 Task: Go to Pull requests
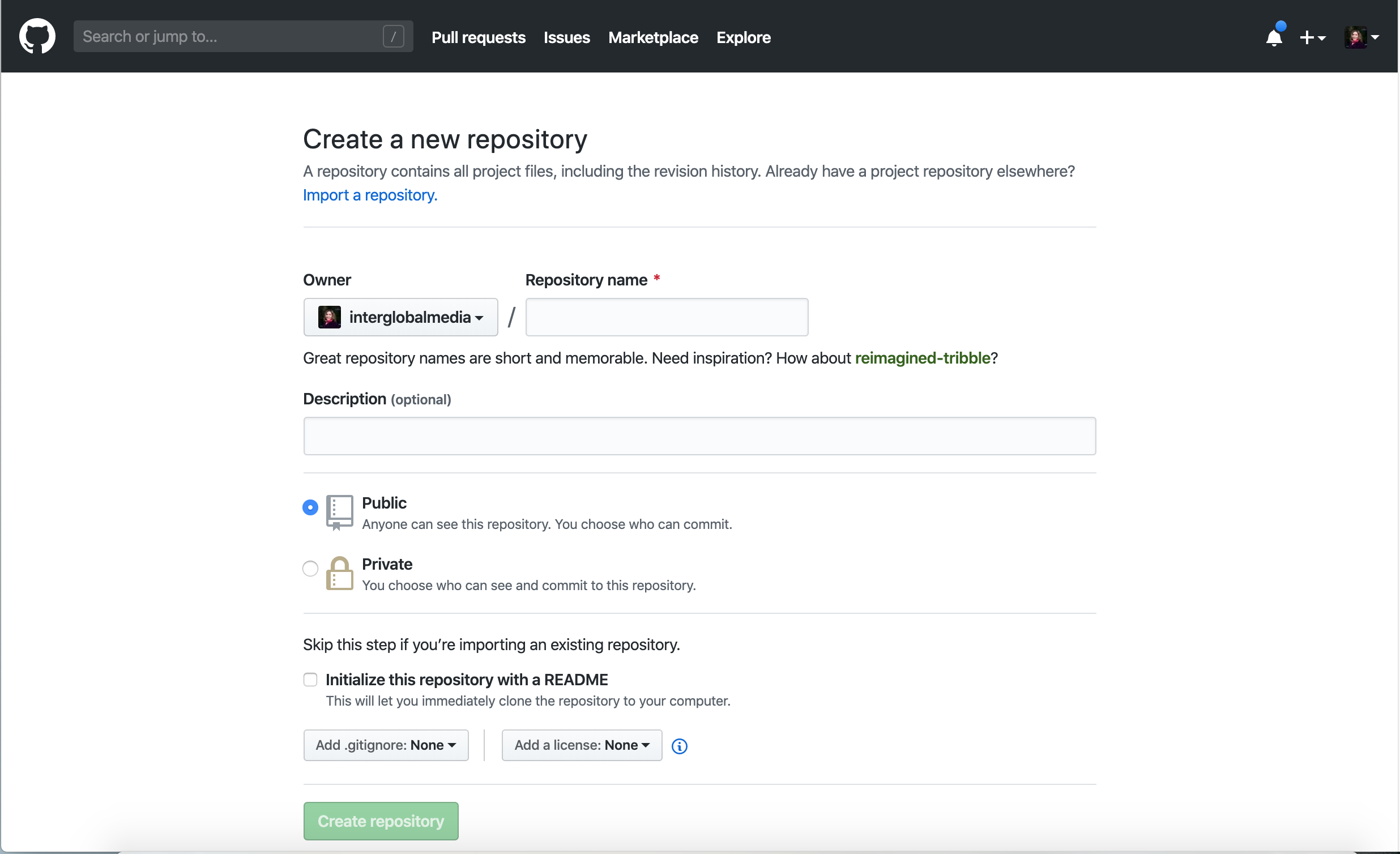[478, 37]
